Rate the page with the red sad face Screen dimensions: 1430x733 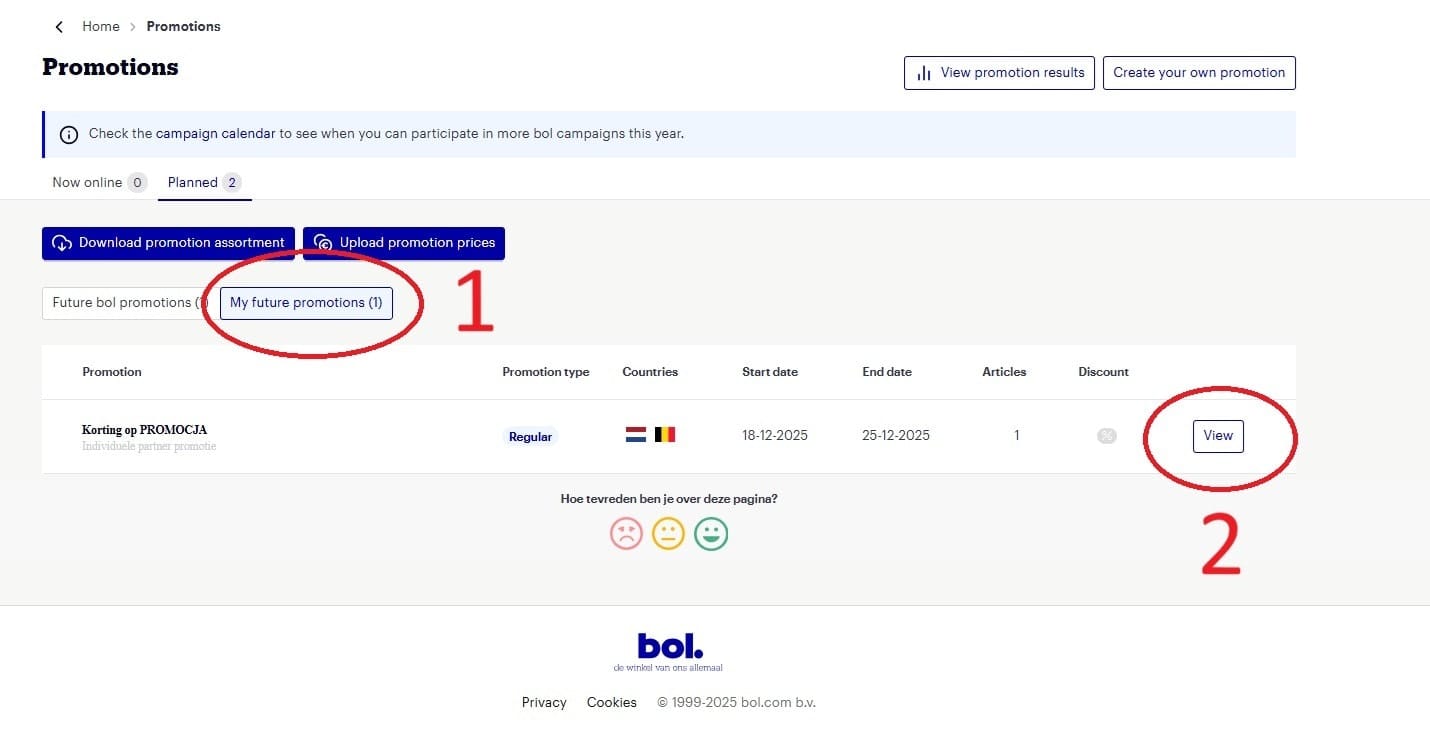pos(626,533)
